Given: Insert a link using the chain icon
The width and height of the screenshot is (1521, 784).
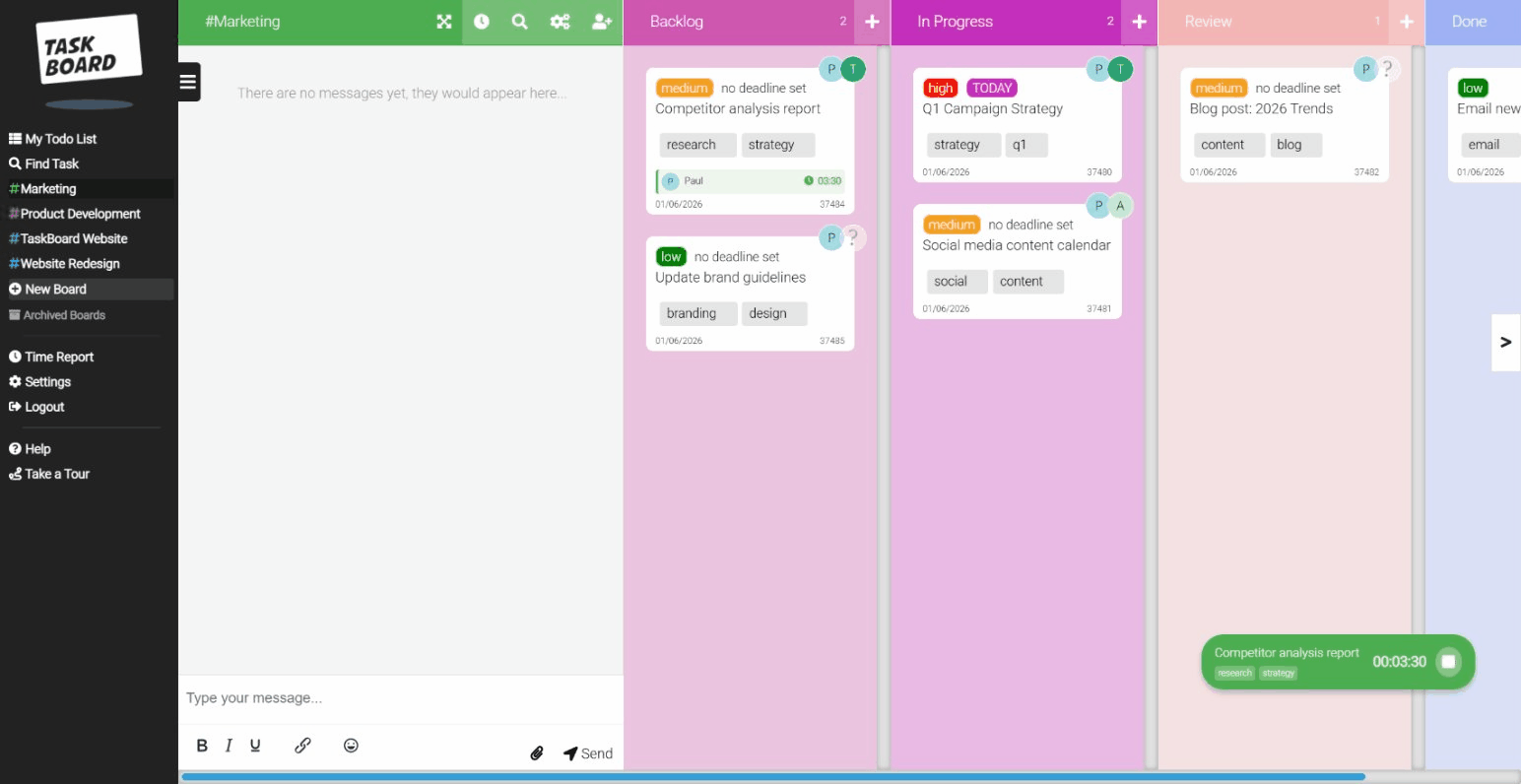Looking at the screenshot, I should pyautogui.click(x=302, y=745).
